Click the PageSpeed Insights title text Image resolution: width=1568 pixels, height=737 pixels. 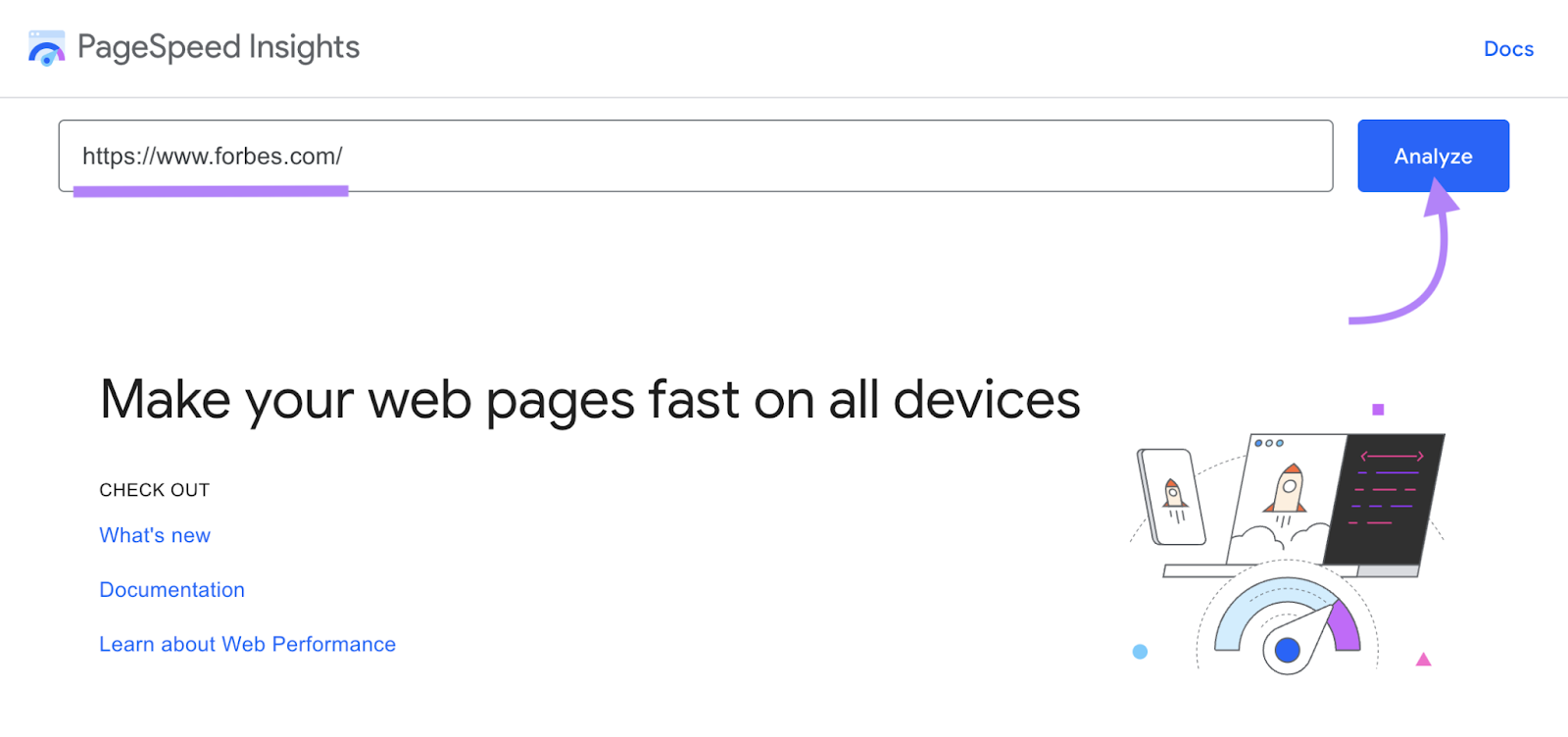218,46
